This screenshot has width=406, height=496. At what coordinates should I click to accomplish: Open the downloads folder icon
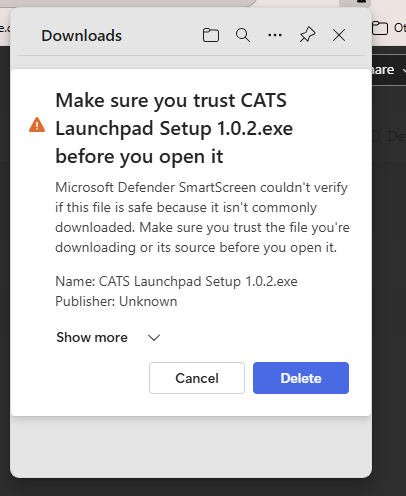coord(211,35)
